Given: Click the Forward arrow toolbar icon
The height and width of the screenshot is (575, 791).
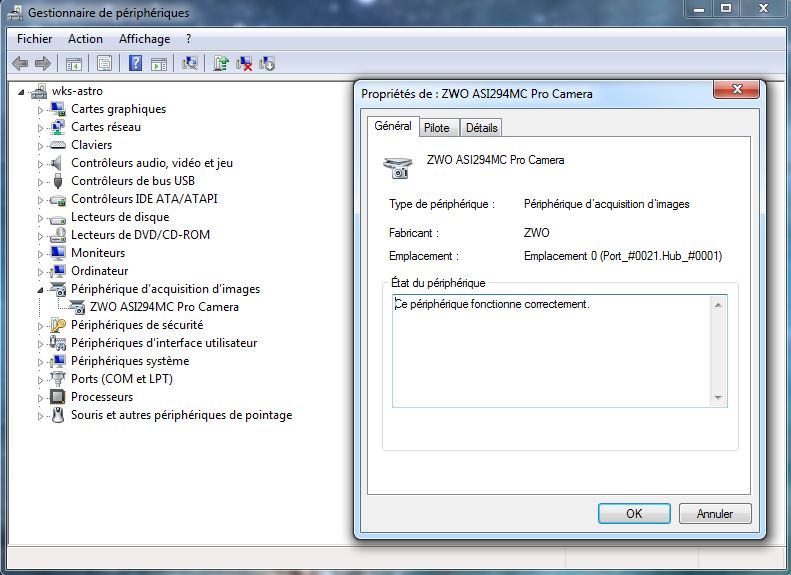Looking at the screenshot, I should (43, 64).
